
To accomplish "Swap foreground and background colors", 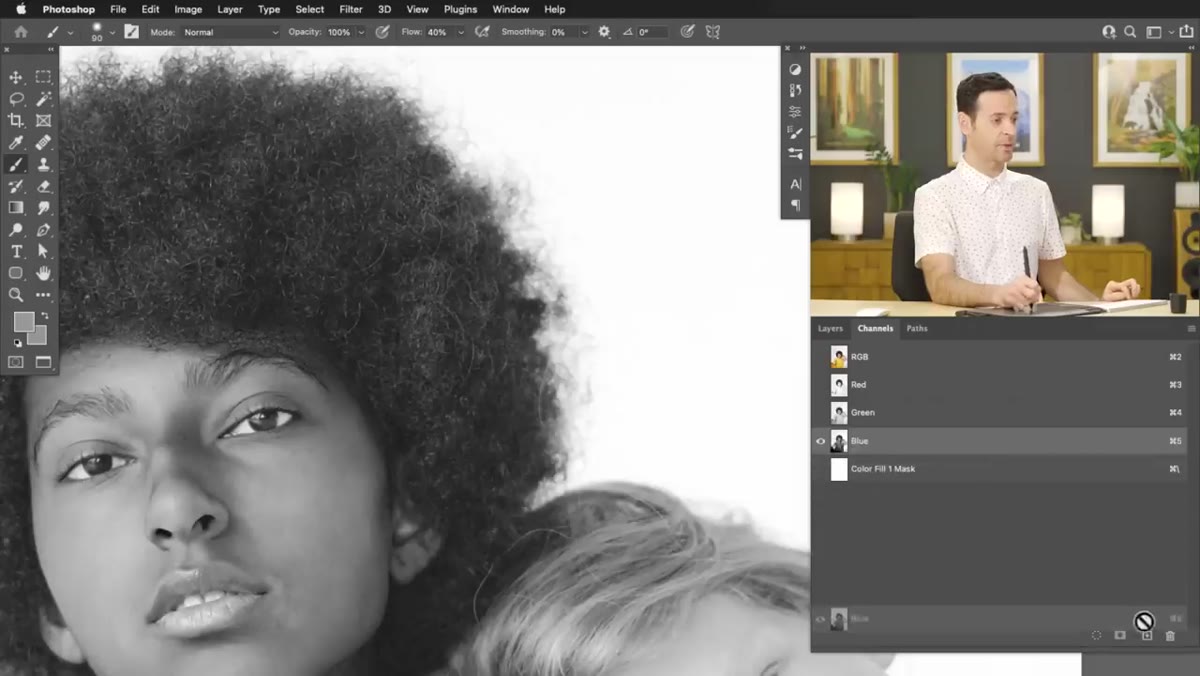I will (44, 316).
